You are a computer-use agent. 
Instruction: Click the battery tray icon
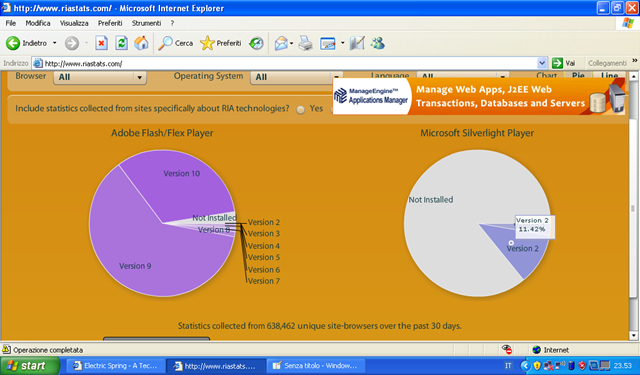pos(571,366)
